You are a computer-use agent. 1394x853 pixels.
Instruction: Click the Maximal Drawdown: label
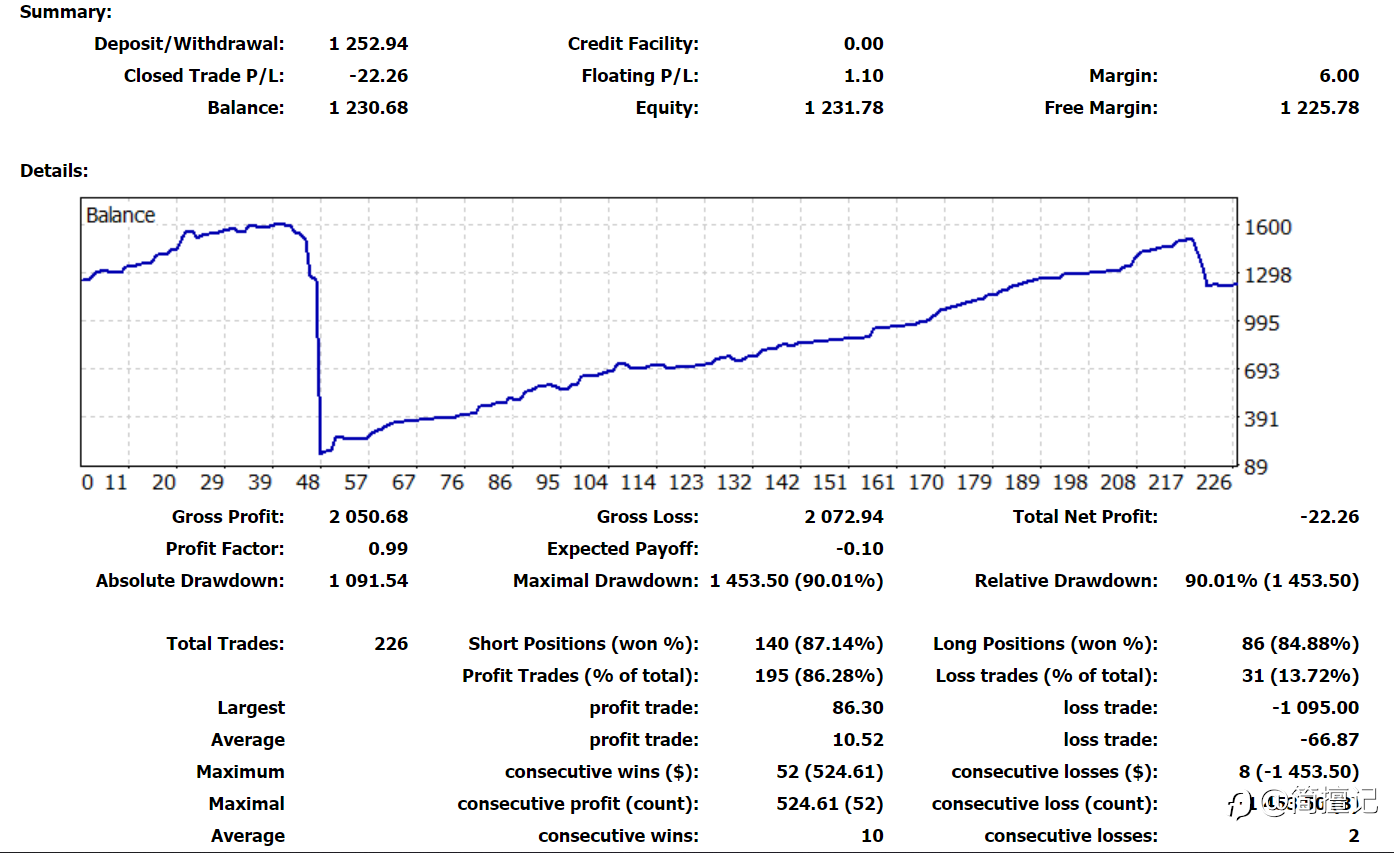[x=606, y=581]
